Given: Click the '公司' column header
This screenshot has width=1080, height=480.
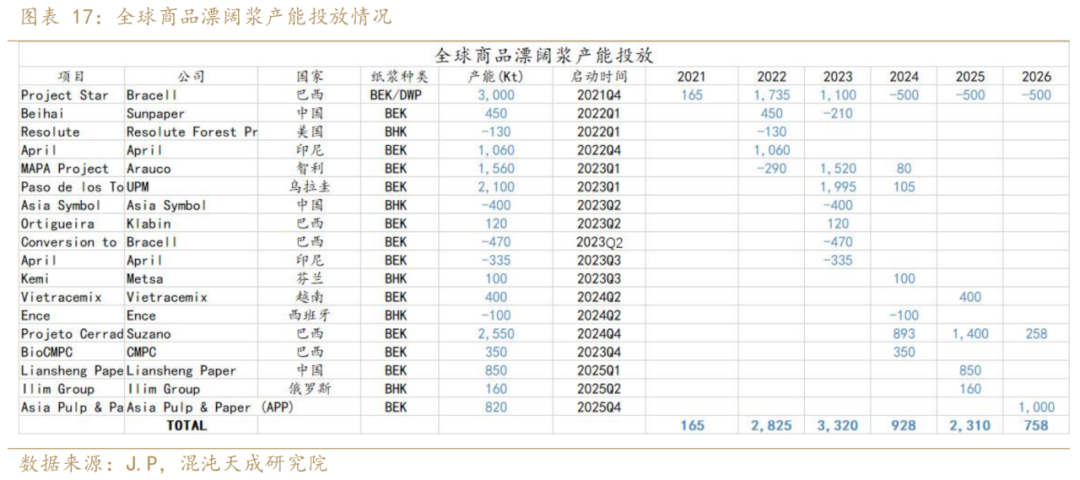Looking at the screenshot, I should 191,76.
